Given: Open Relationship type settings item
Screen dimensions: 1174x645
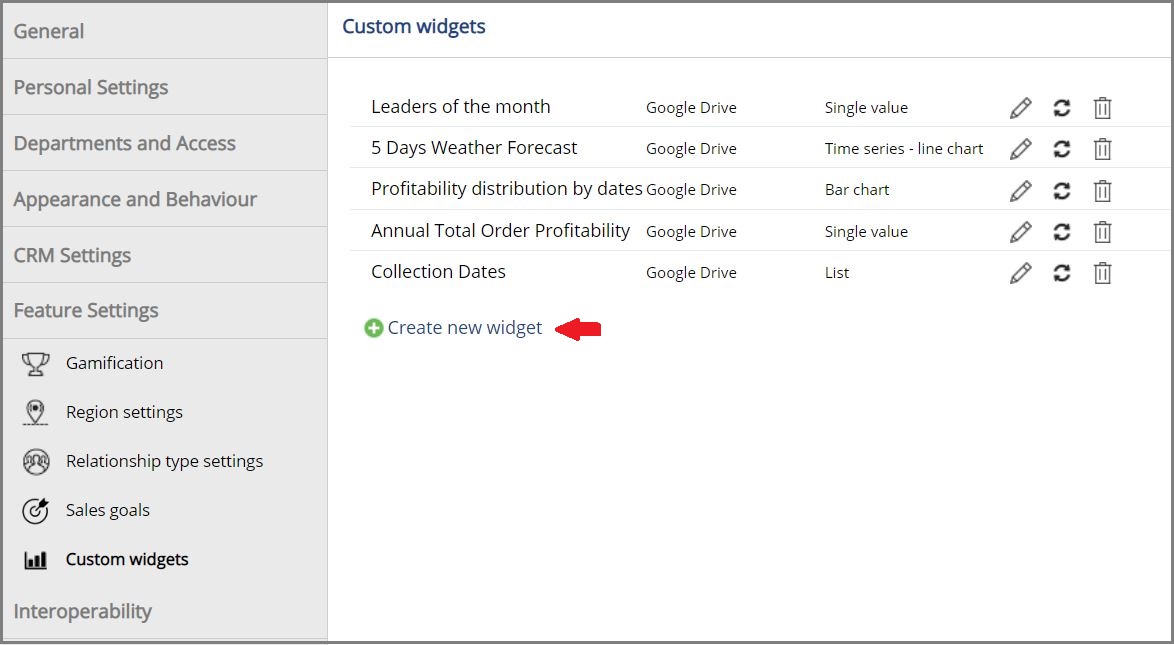Looking at the screenshot, I should [165, 461].
